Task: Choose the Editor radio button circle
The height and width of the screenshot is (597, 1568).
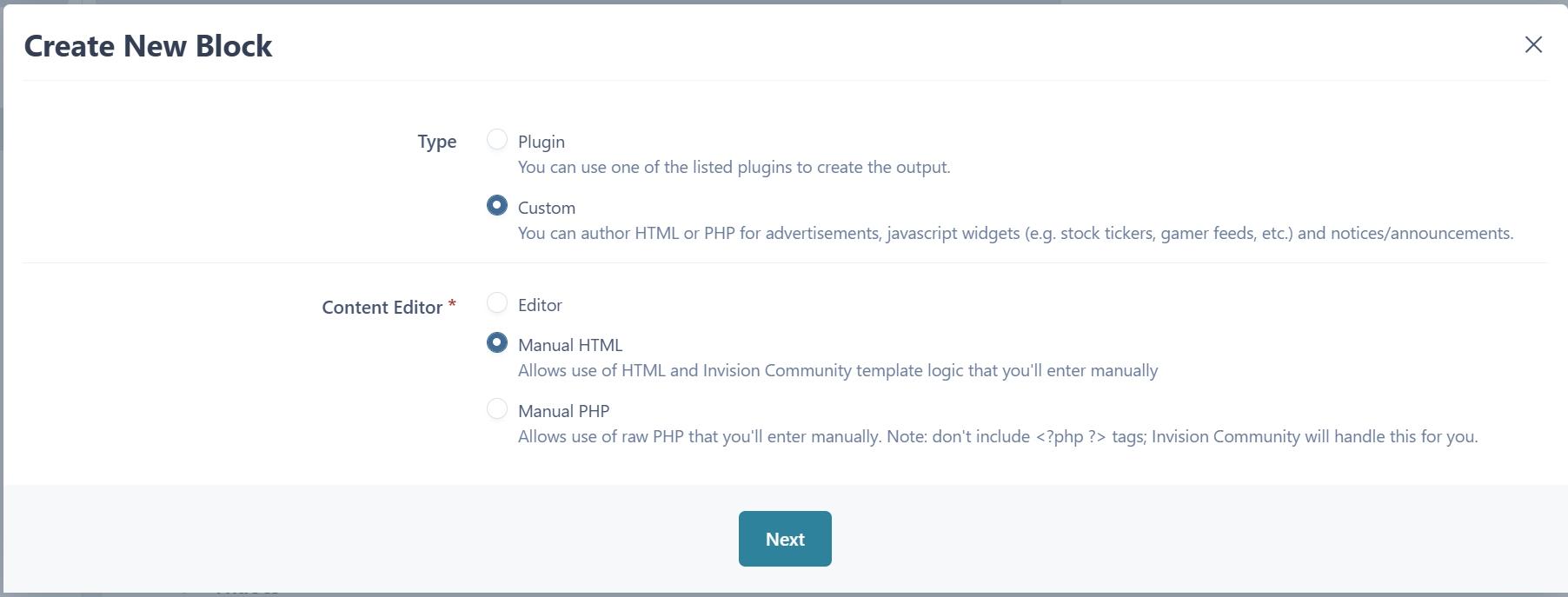Action: click(497, 303)
